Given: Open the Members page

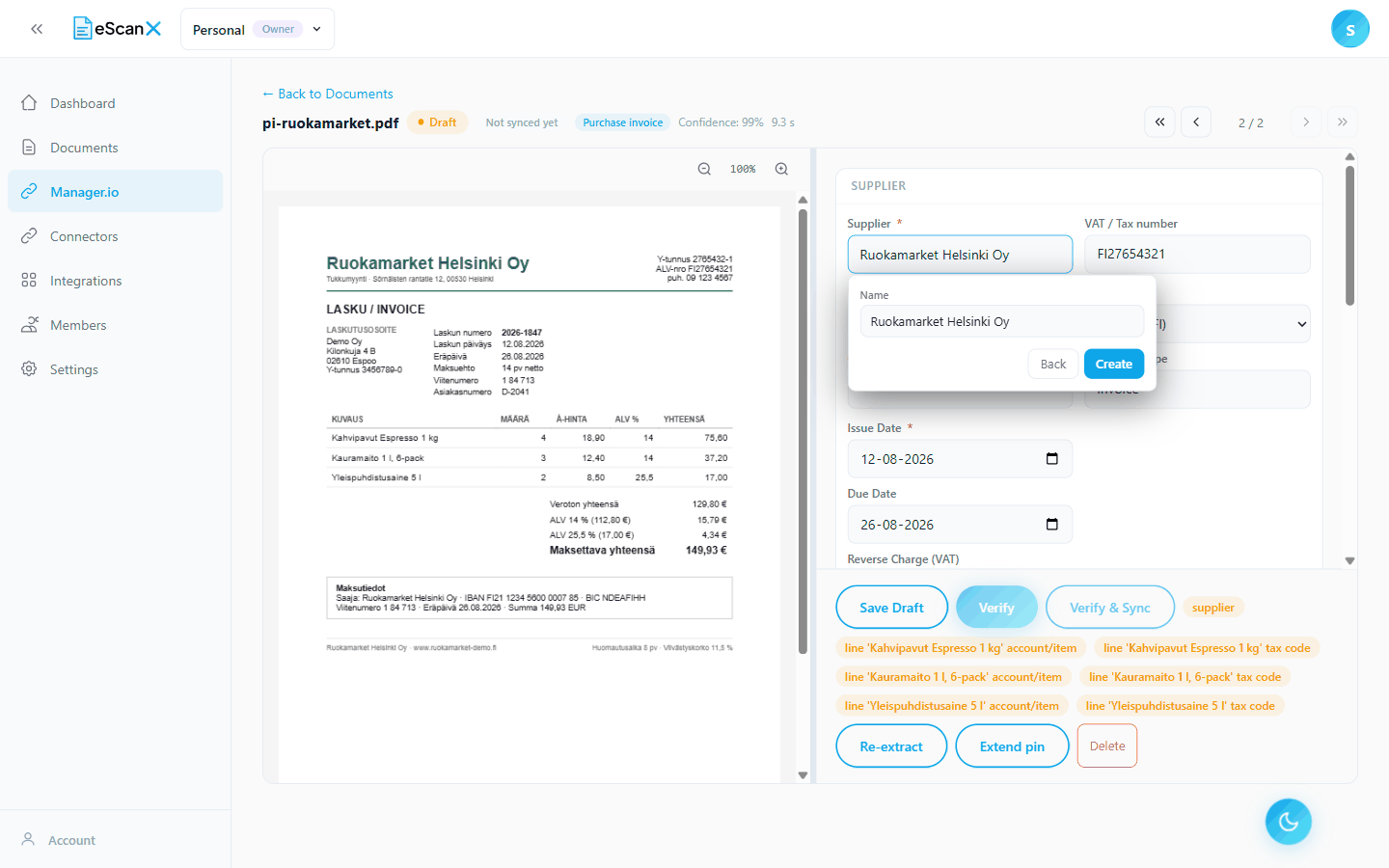Looking at the screenshot, I should click(x=116, y=325).
